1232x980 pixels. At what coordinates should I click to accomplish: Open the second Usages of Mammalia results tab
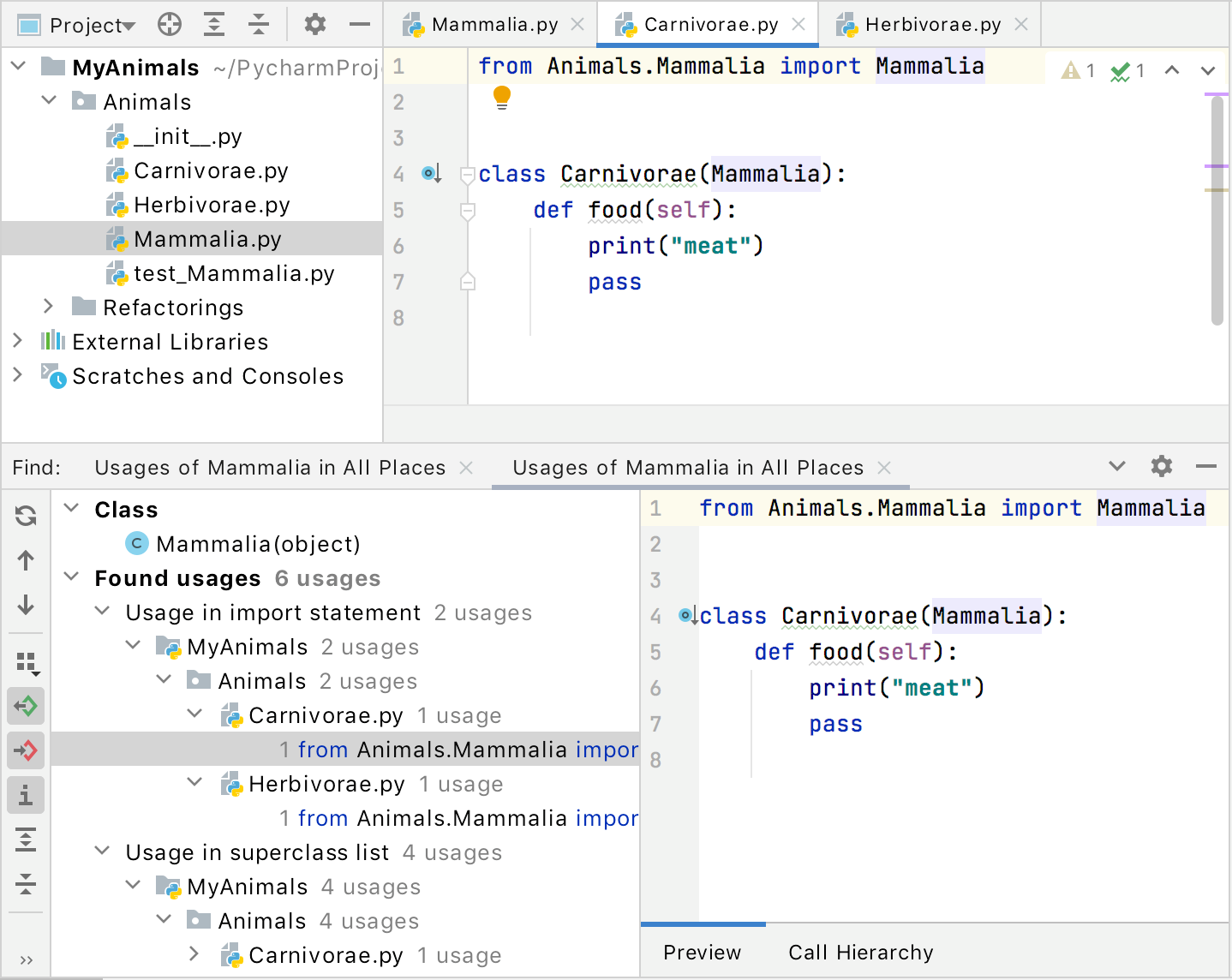click(687, 468)
